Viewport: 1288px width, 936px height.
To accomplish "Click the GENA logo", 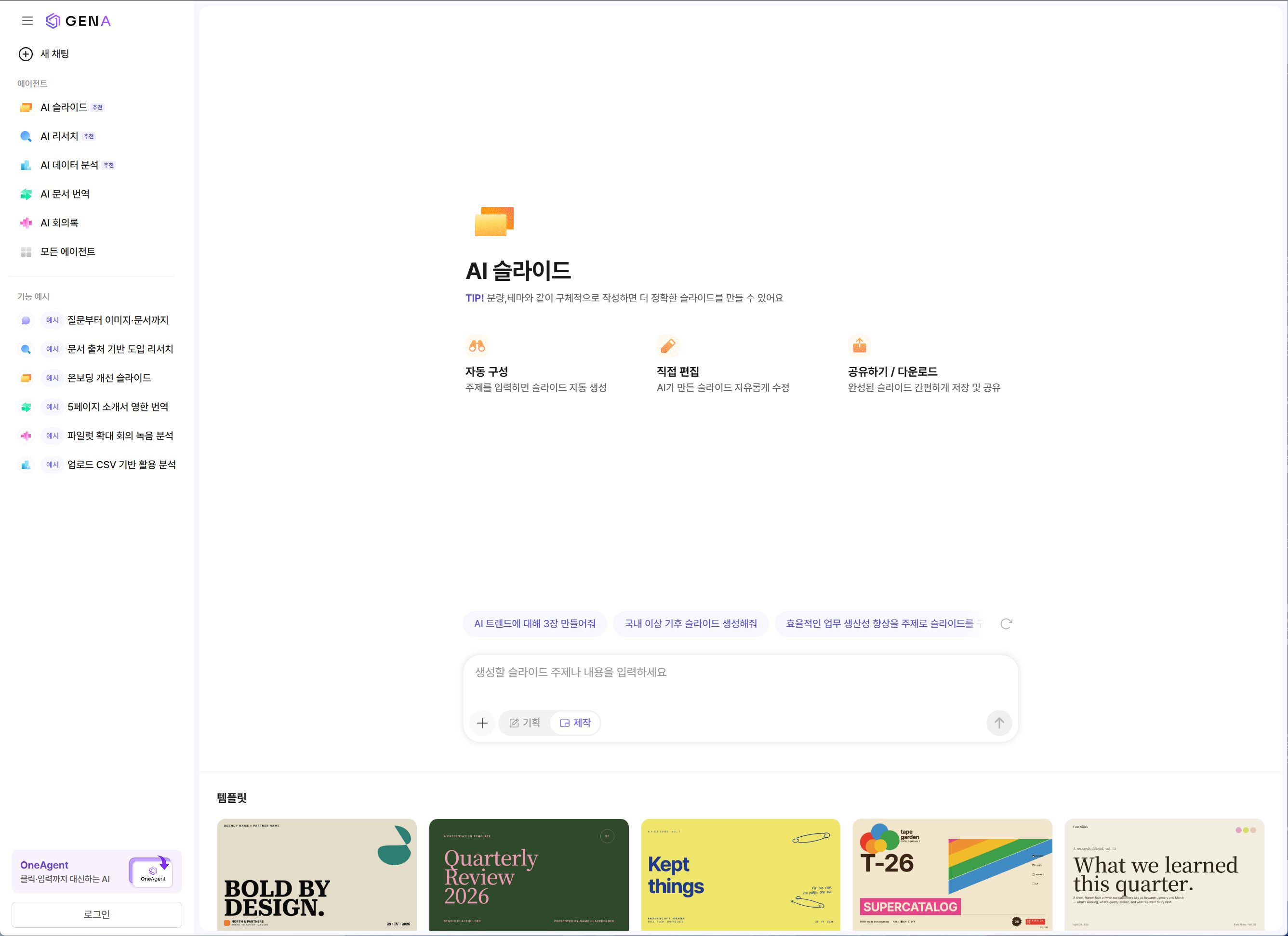I will coord(79,21).
